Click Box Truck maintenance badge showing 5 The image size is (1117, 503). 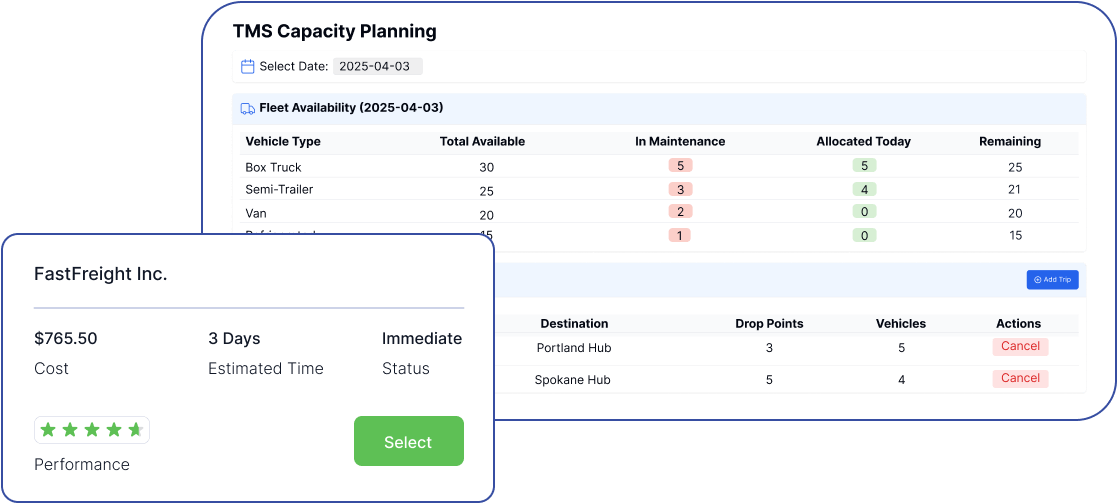click(x=680, y=165)
